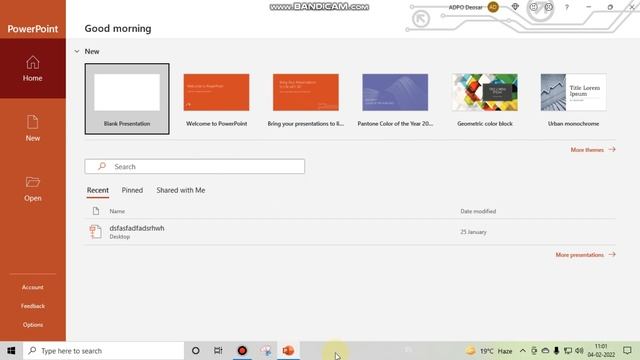
Task: Switch to the Shared with Me tab
Action: click(181, 190)
